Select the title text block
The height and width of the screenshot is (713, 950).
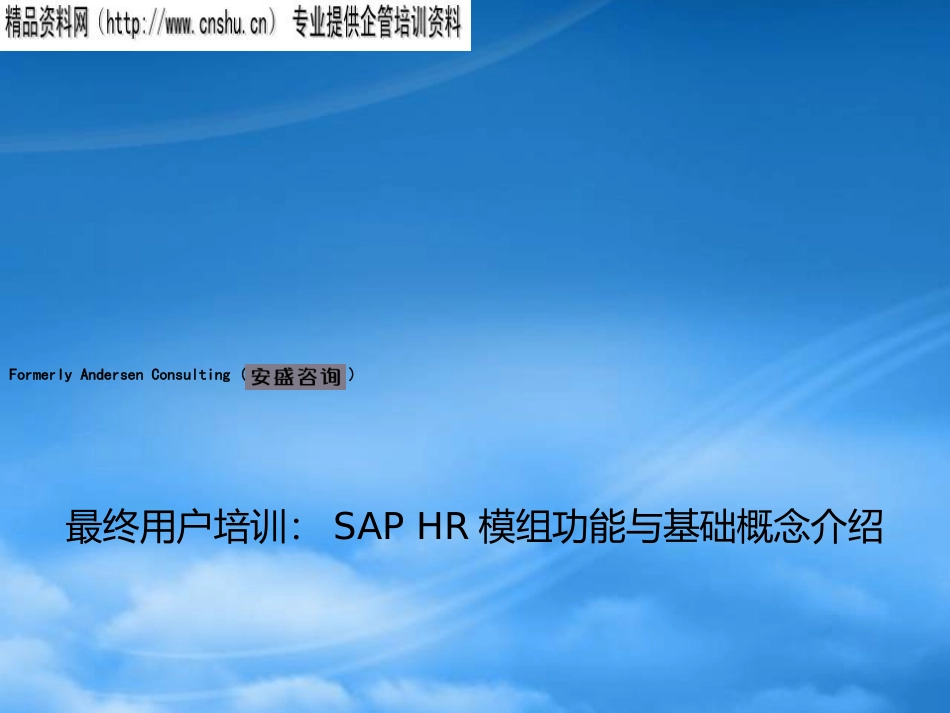475,528
